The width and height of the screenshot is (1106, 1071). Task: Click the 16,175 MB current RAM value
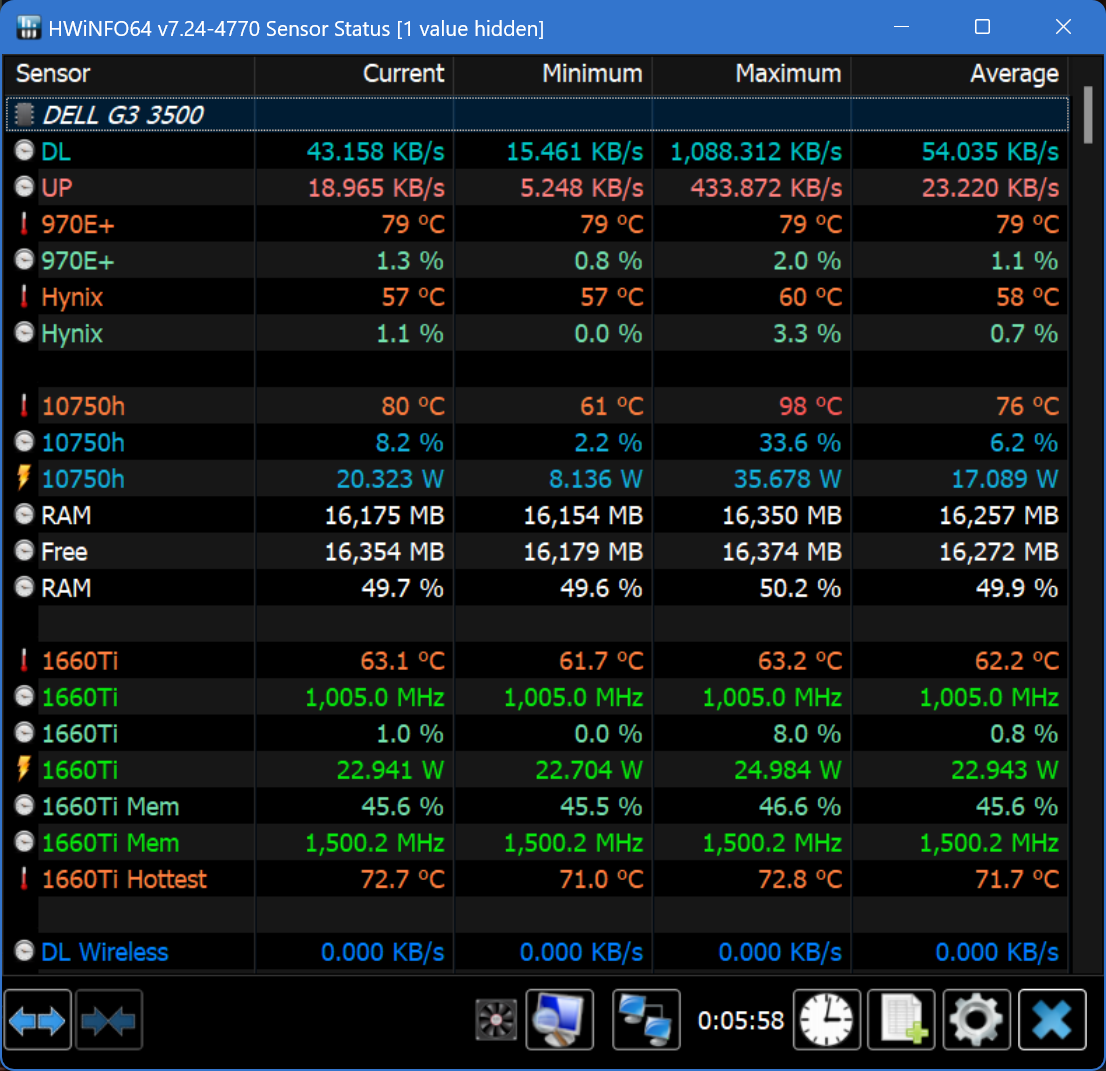tap(384, 516)
